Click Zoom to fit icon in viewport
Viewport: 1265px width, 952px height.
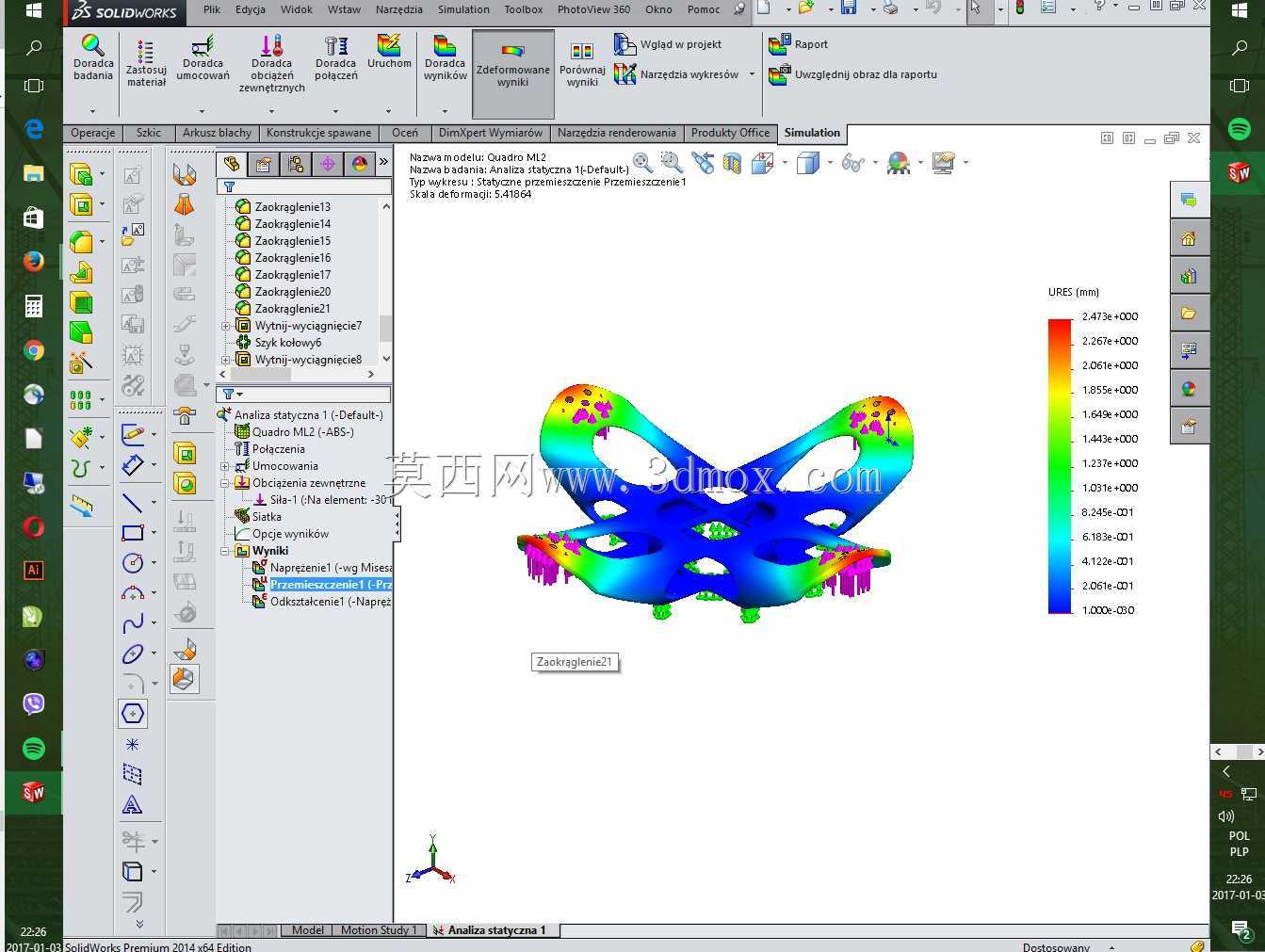coord(643,163)
